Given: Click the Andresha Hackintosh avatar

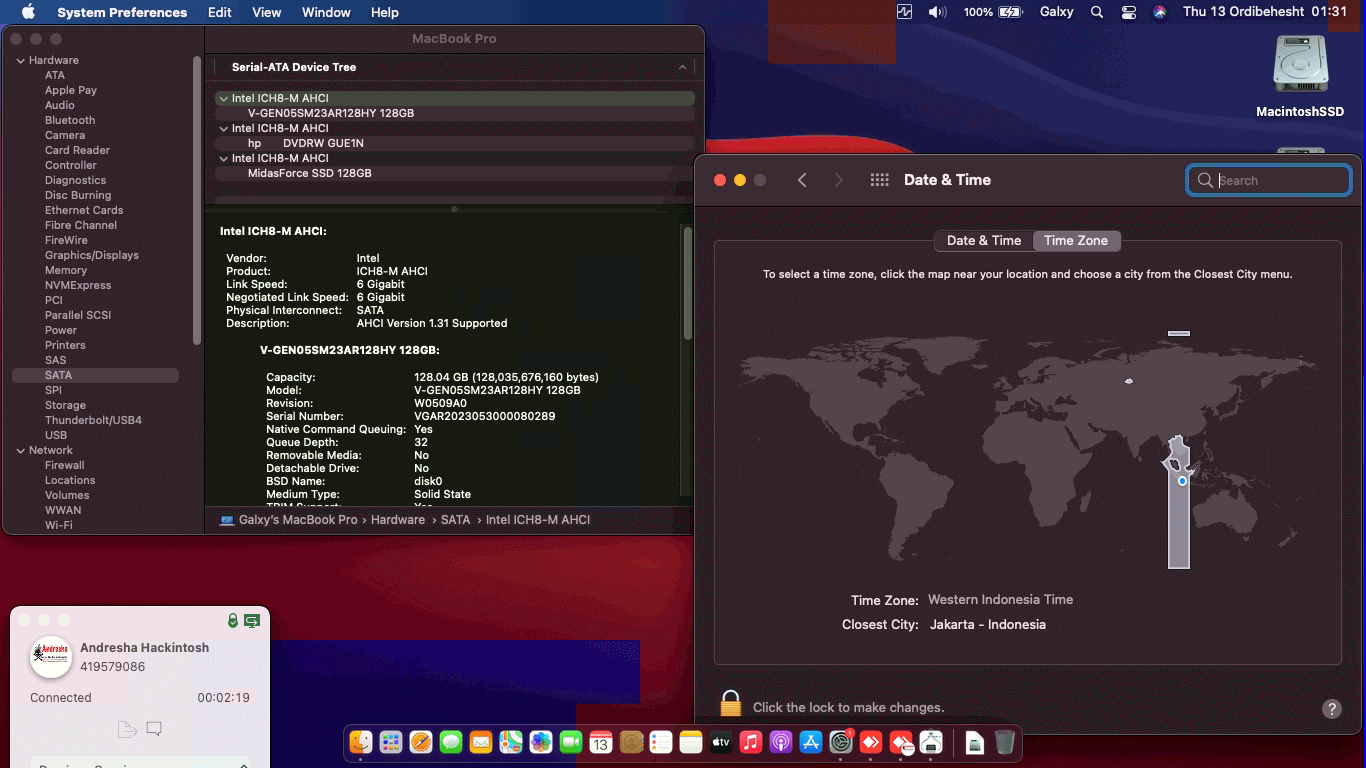Looking at the screenshot, I should click(x=50, y=657).
